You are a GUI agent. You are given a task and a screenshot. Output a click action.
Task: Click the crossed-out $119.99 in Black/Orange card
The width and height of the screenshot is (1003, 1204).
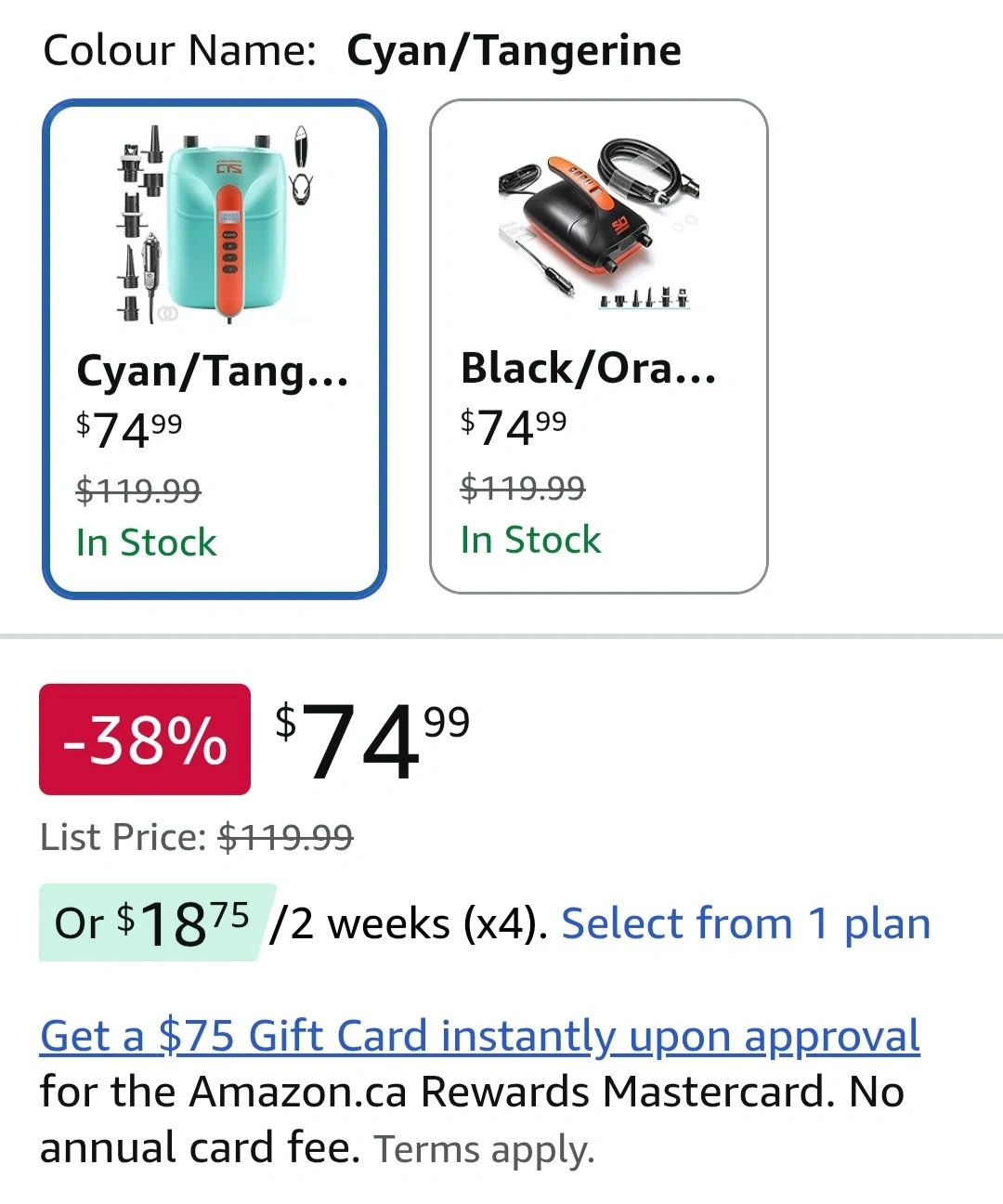523,487
